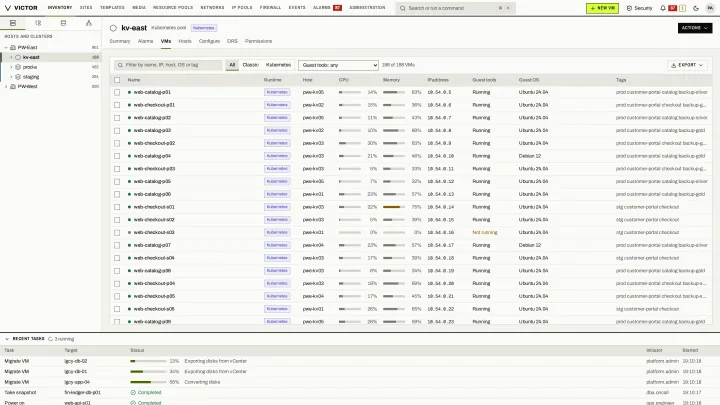Click the notification bell icon
The height and width of the screenshot is (405, 720).
coord(663,8)
